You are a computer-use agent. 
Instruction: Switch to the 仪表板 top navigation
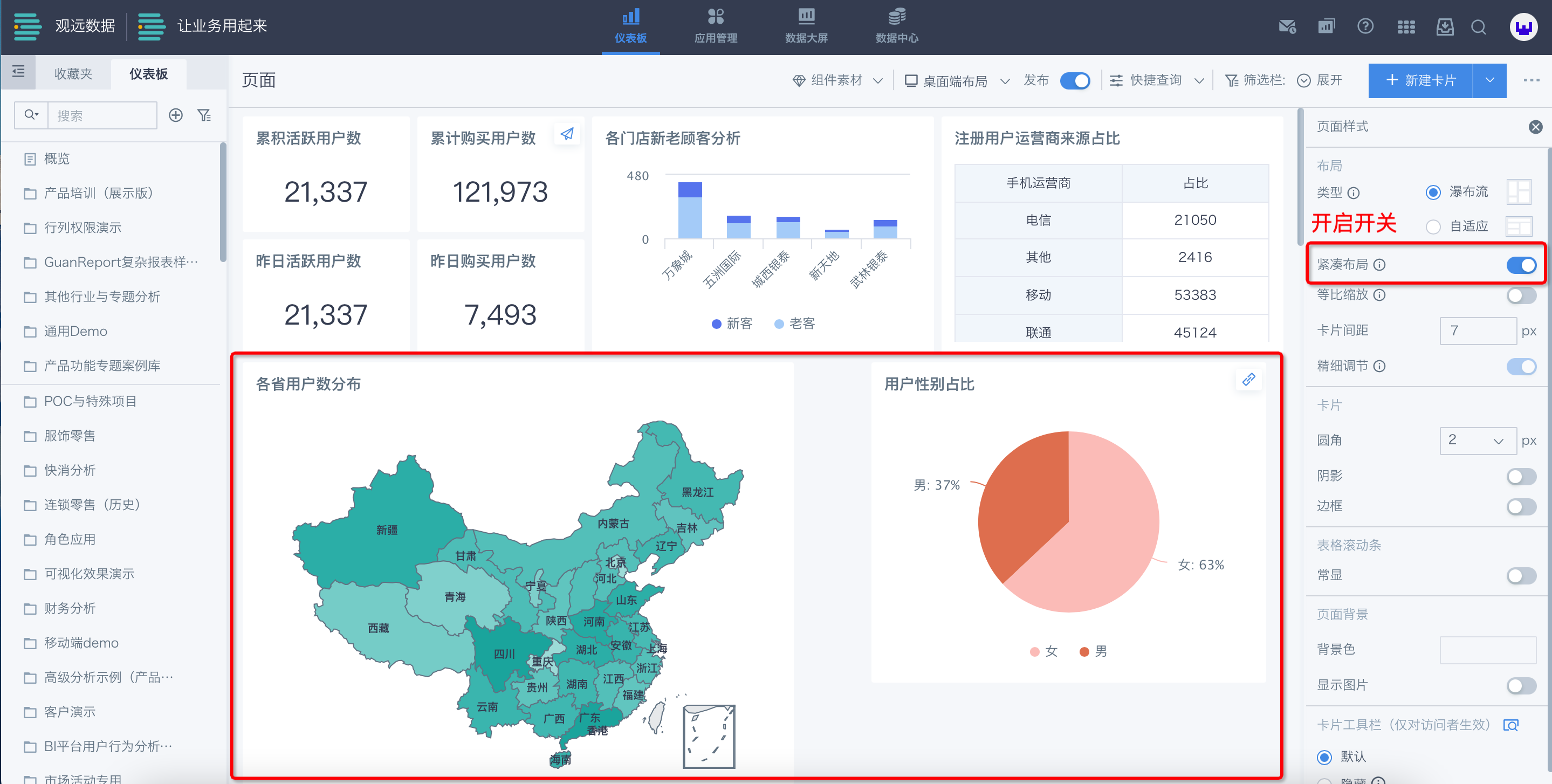630,27
